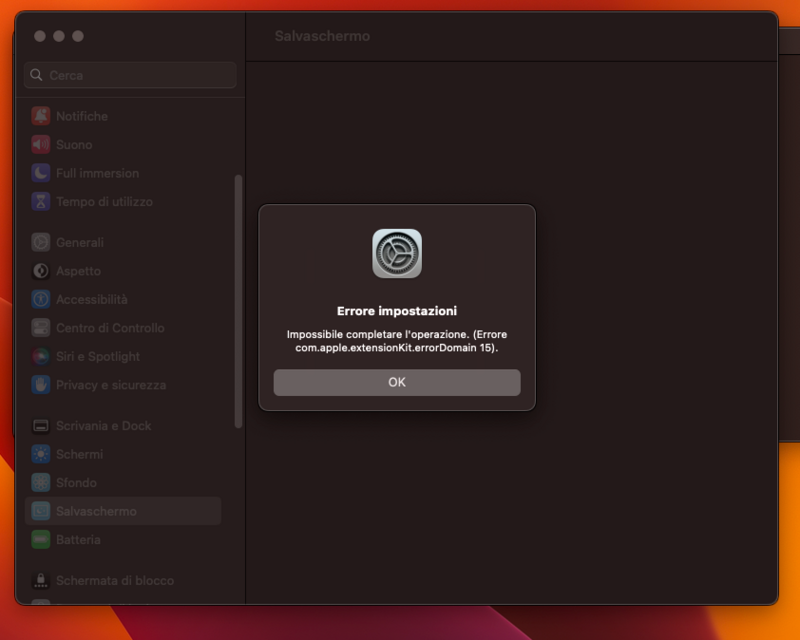Go to Privacy e sicurezza label
Viewport: 800px width, 640px height.
(111, 385)
